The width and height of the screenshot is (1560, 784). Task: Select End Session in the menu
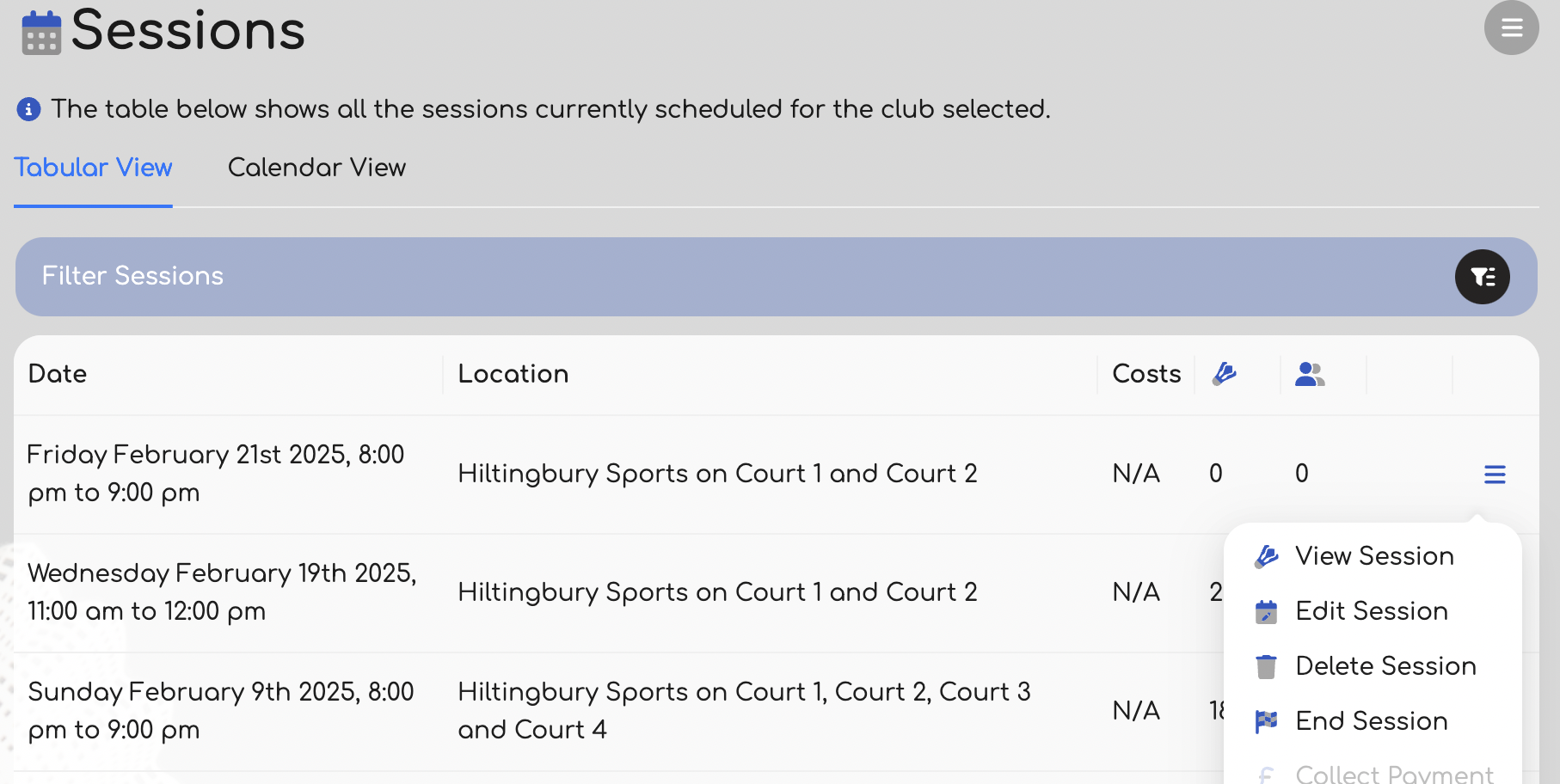click(x=1371, y=721)
